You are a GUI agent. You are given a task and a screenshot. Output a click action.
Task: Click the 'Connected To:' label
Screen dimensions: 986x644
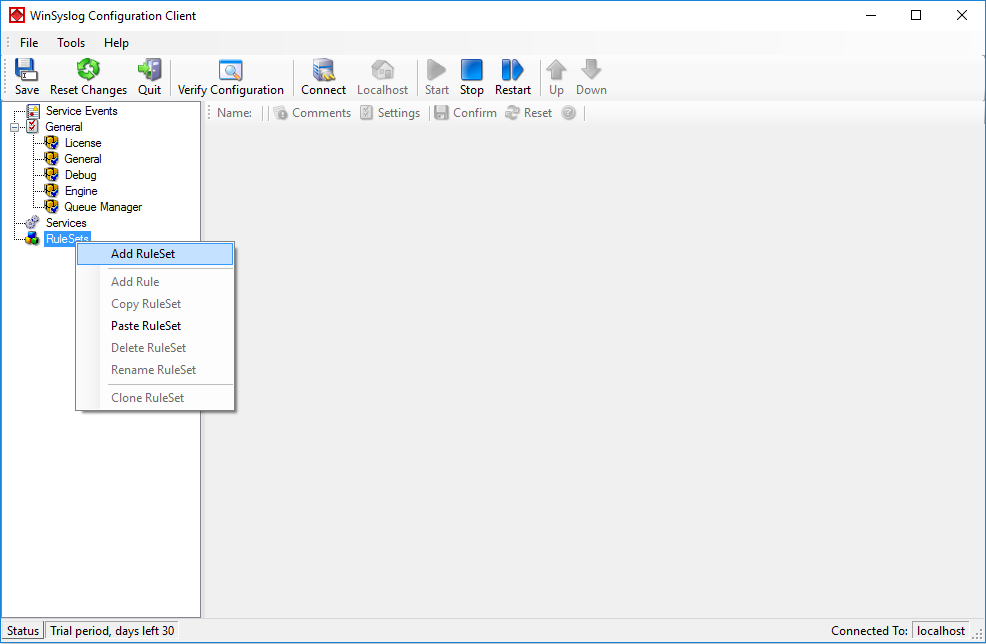(x=869, y=631)
